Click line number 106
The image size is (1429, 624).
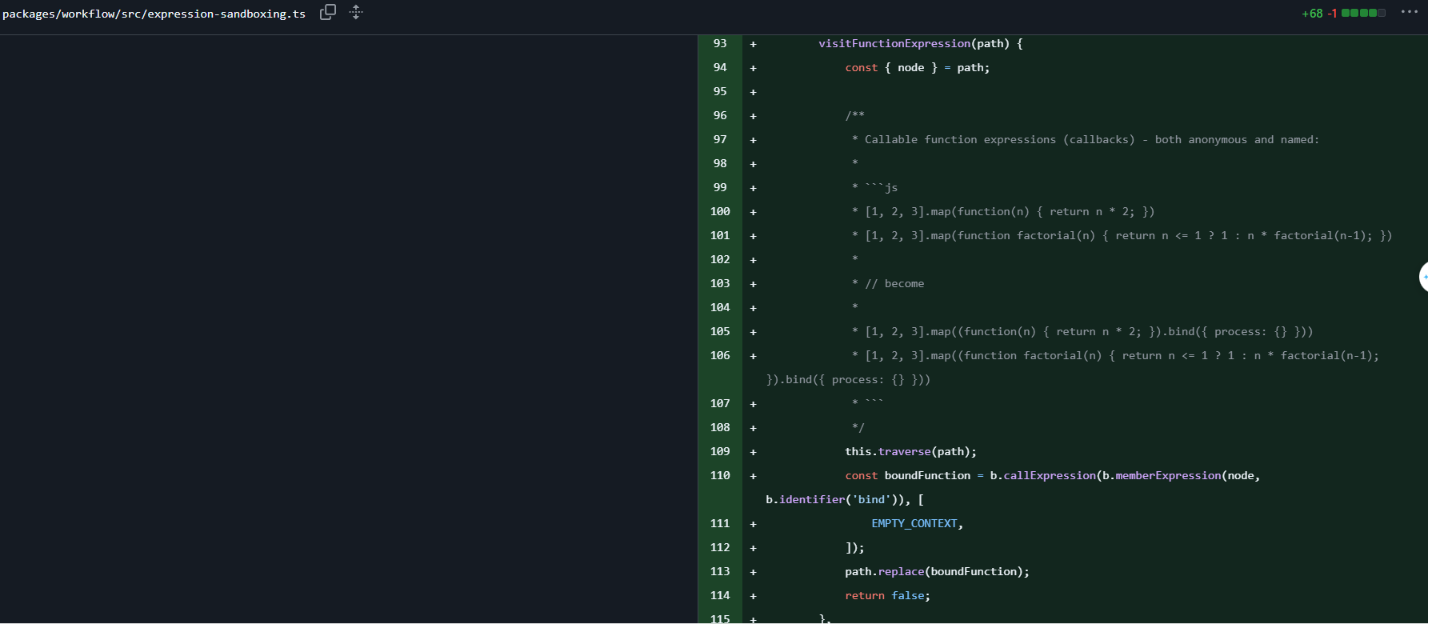(x=720, y=356)
